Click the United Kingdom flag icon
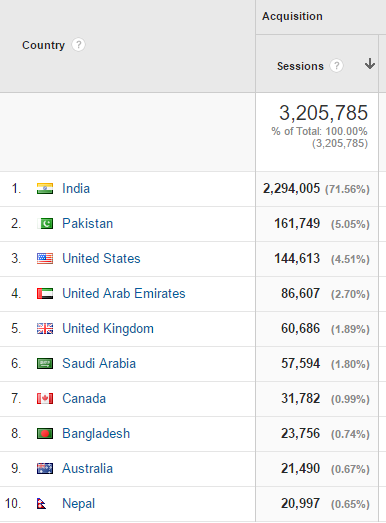This screenshot has width=386, height=523. point(45,329)
